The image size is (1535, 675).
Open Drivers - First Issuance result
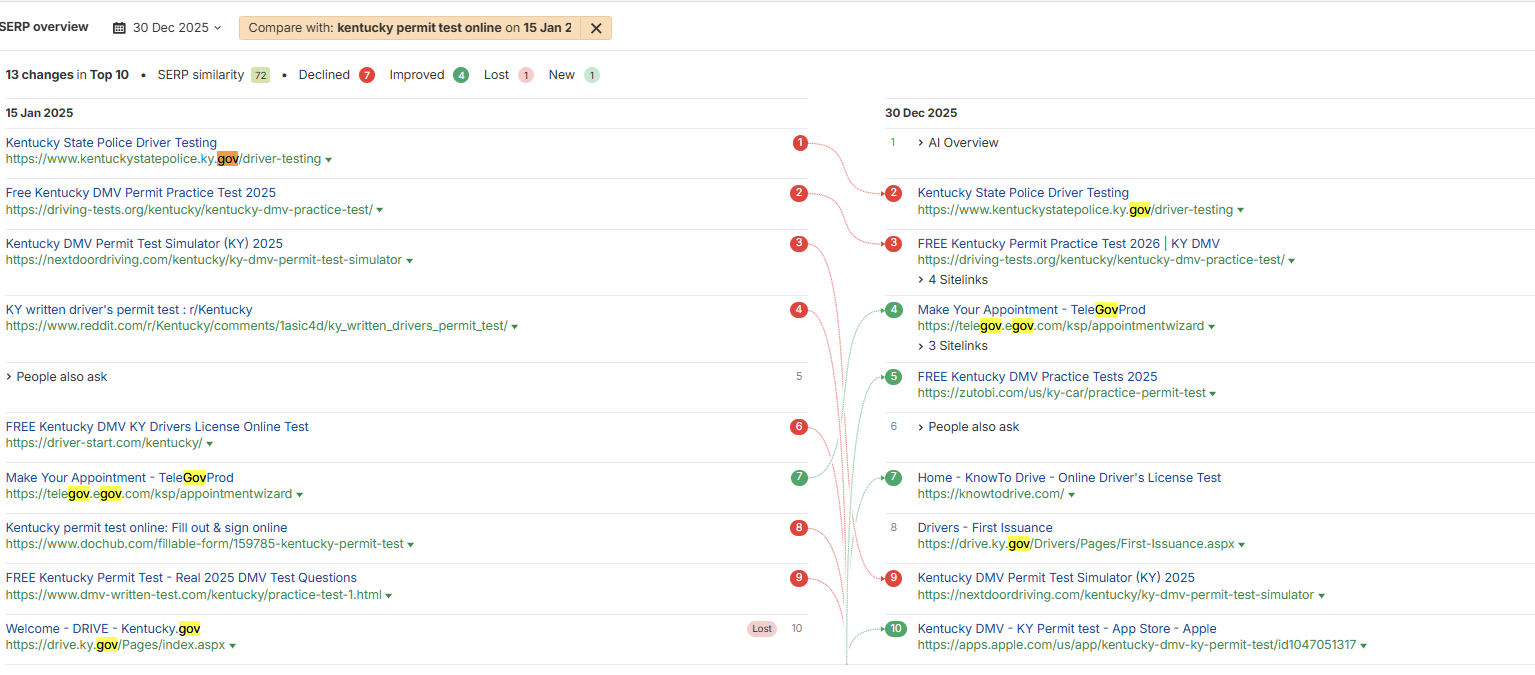point(985,528)
